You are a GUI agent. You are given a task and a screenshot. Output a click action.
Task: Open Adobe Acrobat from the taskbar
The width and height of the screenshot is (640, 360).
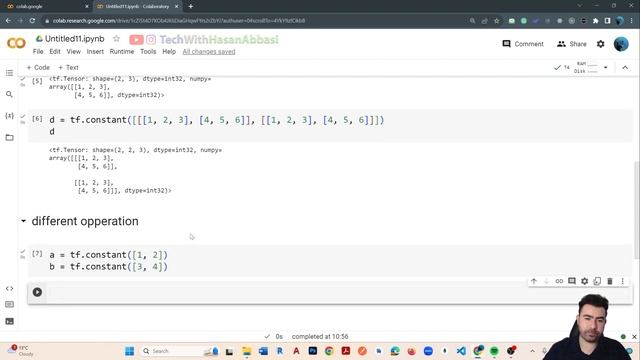click(x=346, y=351)
